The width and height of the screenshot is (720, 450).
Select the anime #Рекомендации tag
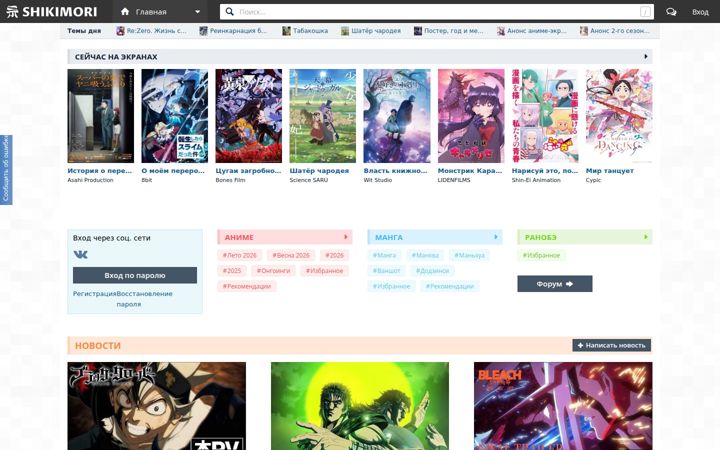pyautogui.click(x=247, y=286)
